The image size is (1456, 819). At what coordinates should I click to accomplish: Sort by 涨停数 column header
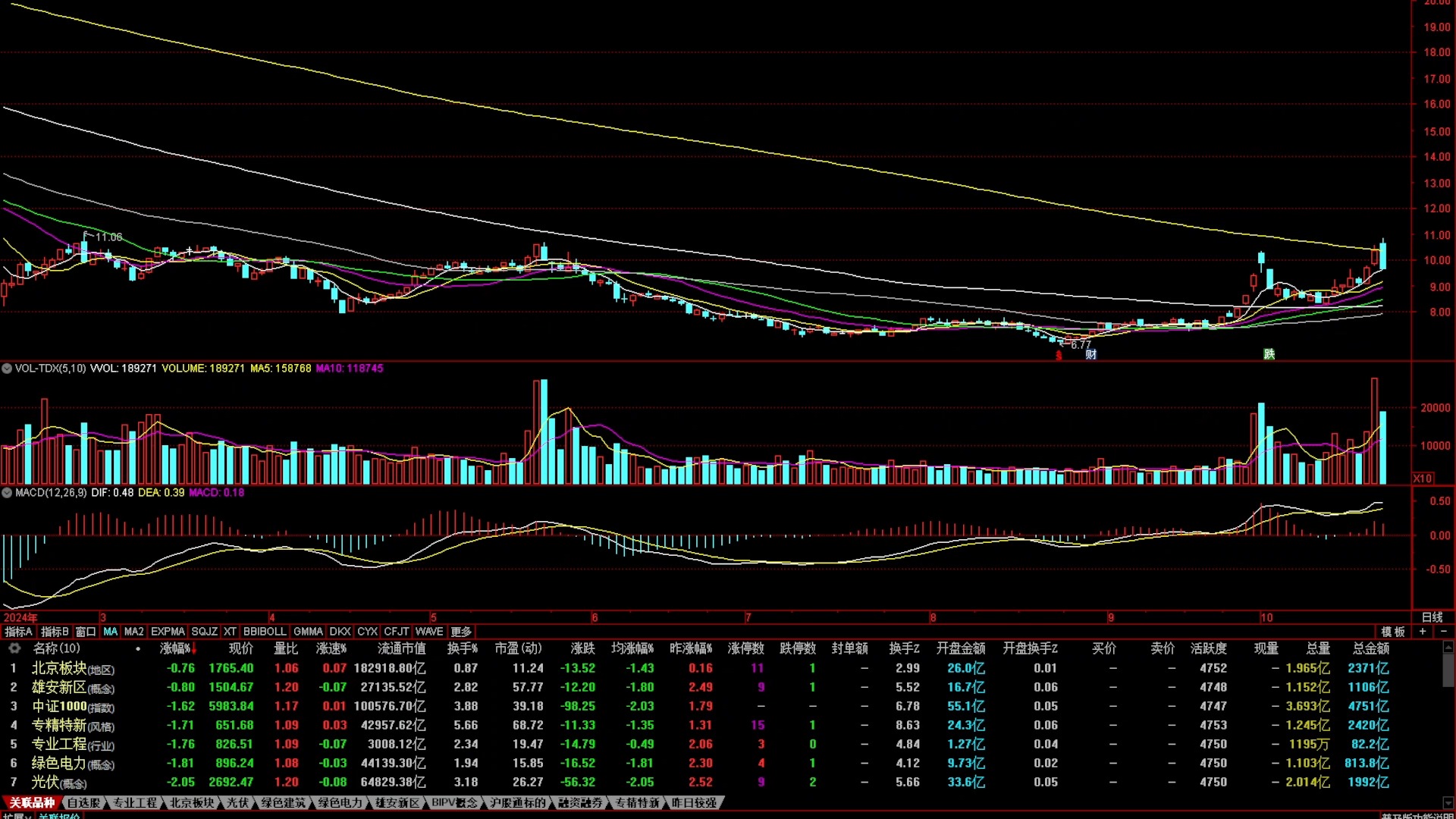(x=746, y=648)
